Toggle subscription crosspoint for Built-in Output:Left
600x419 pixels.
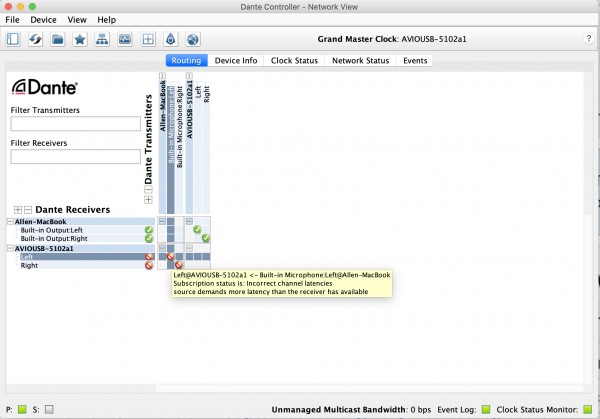pyautogui.click(x=197, y=230)
